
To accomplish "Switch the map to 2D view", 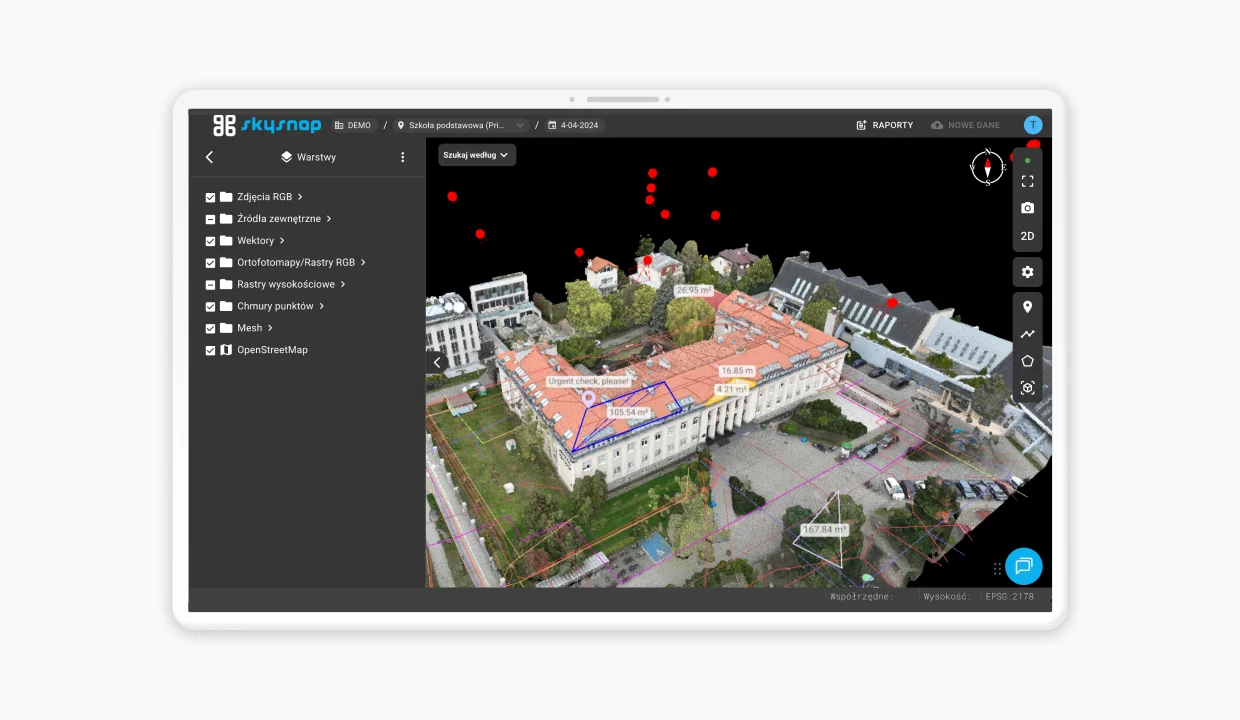I will pos(1027,236).
